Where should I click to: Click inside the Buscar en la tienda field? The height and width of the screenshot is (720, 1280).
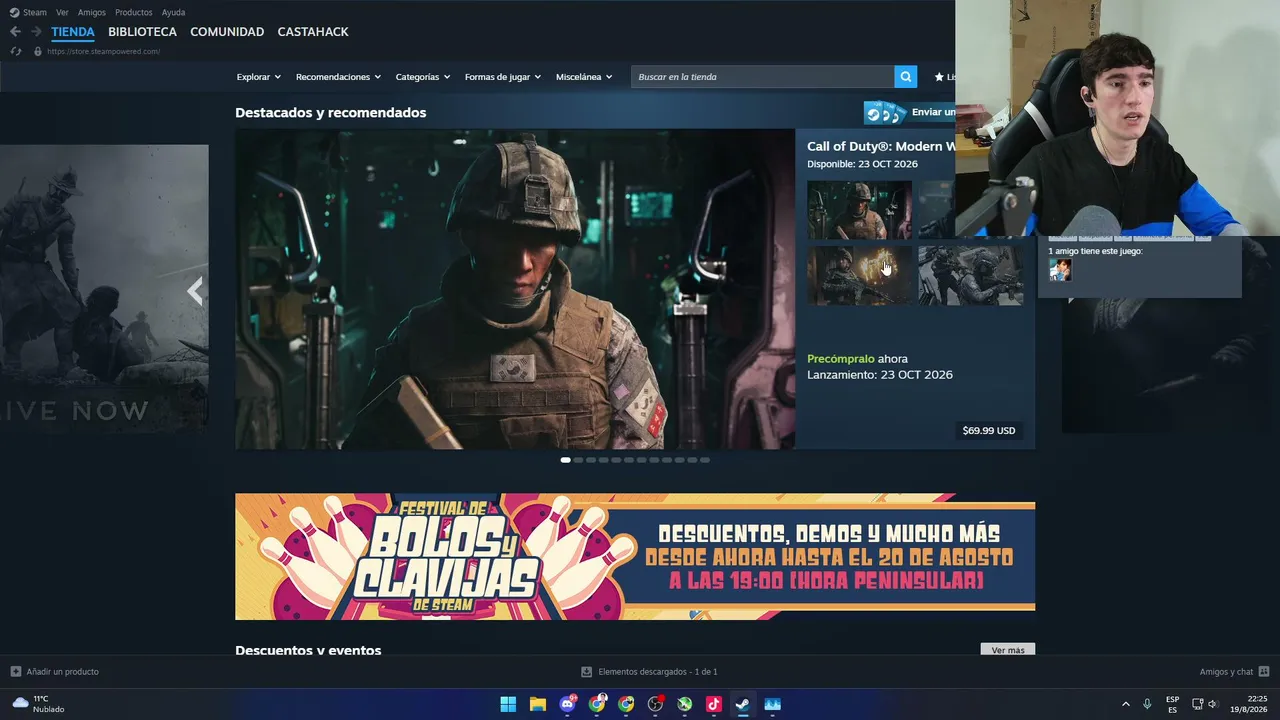763,77
